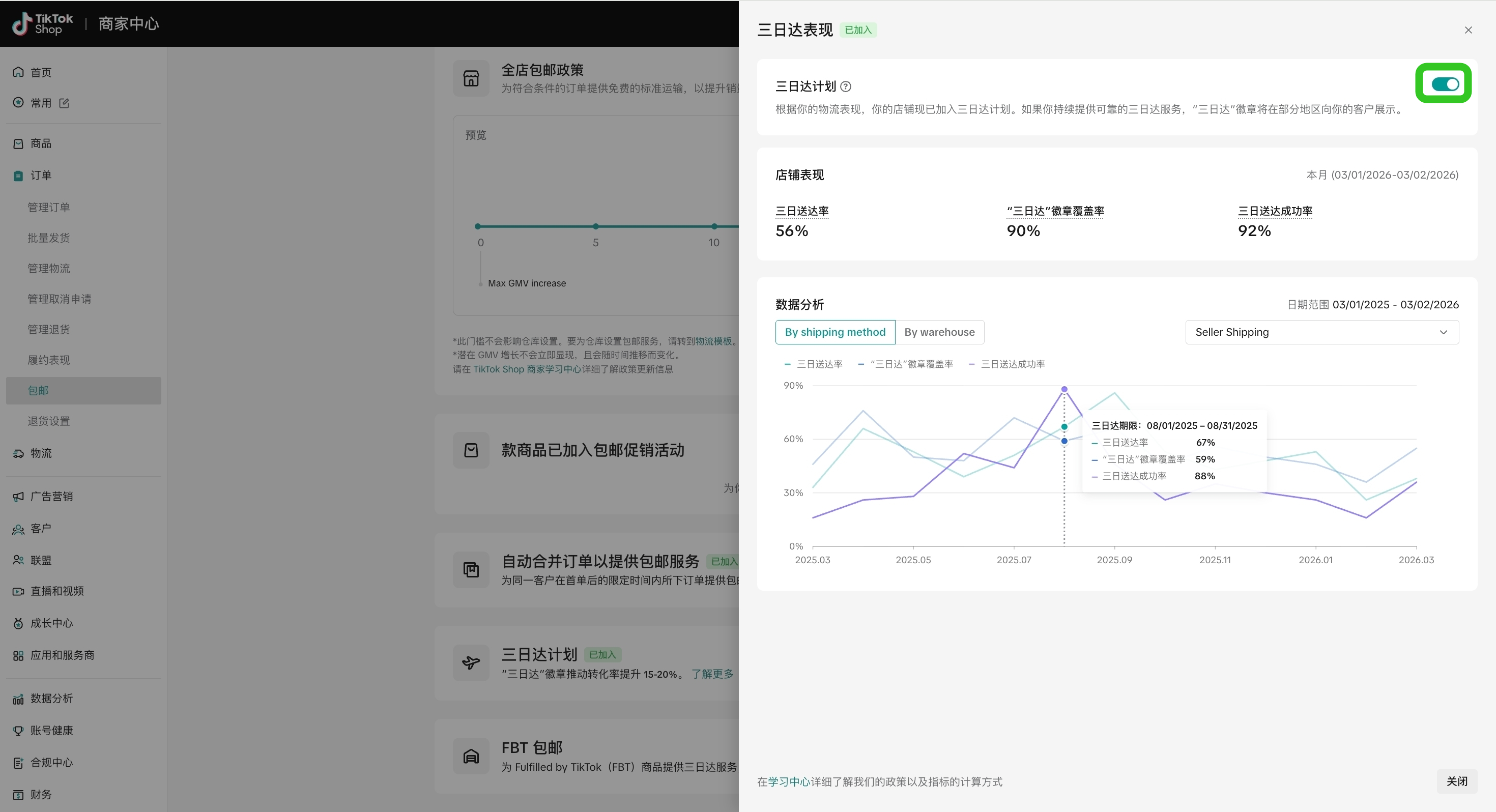
Task: Open 账号健康 in the sidebar
Action: point(51,730)
